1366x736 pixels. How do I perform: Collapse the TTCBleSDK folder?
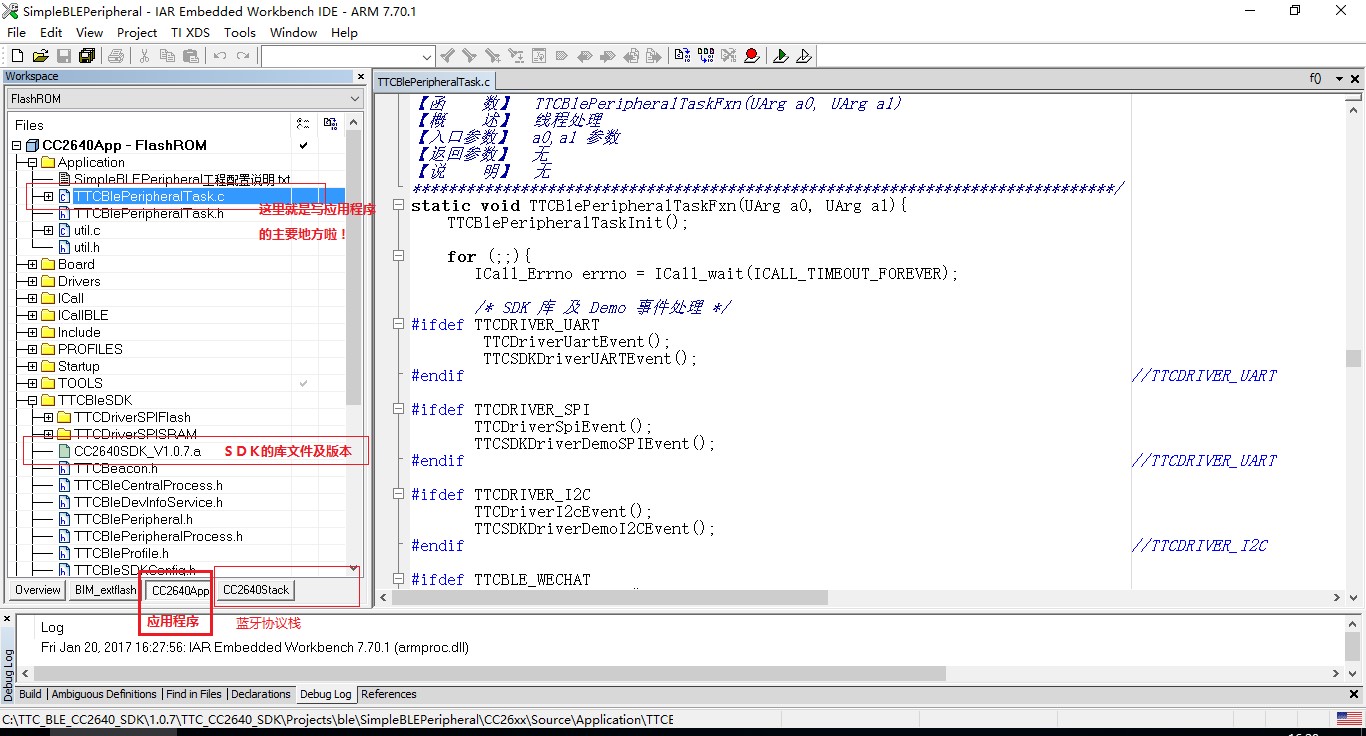tap(32, 400)
